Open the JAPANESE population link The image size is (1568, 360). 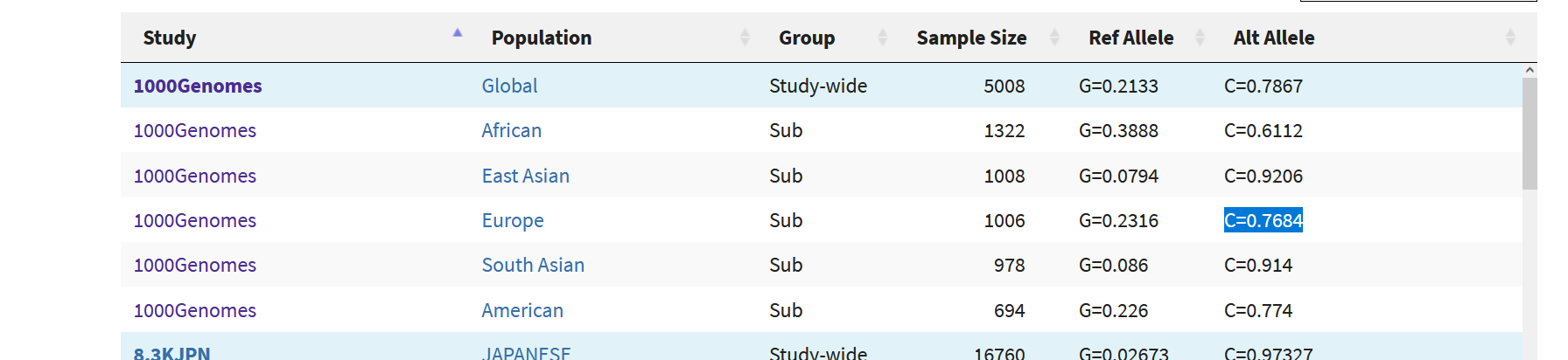point(526,352)
